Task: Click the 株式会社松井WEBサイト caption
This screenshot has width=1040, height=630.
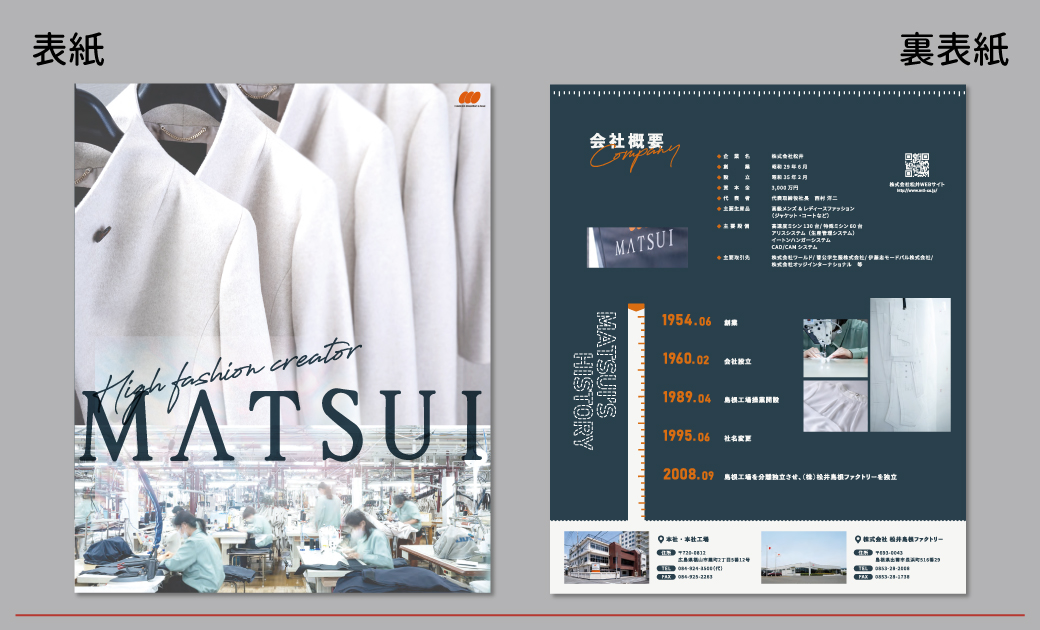Action: [x=917, y=184]
